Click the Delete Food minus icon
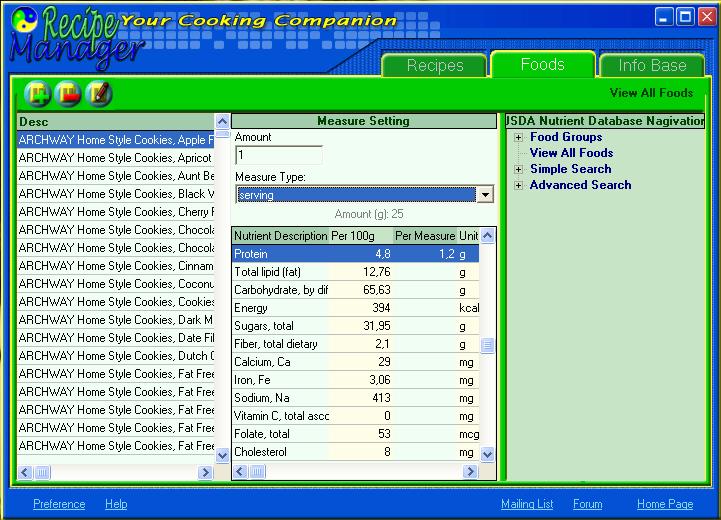The height and width of the screenshot is (520, 721). pyautogui.click(x=68, y=93)
